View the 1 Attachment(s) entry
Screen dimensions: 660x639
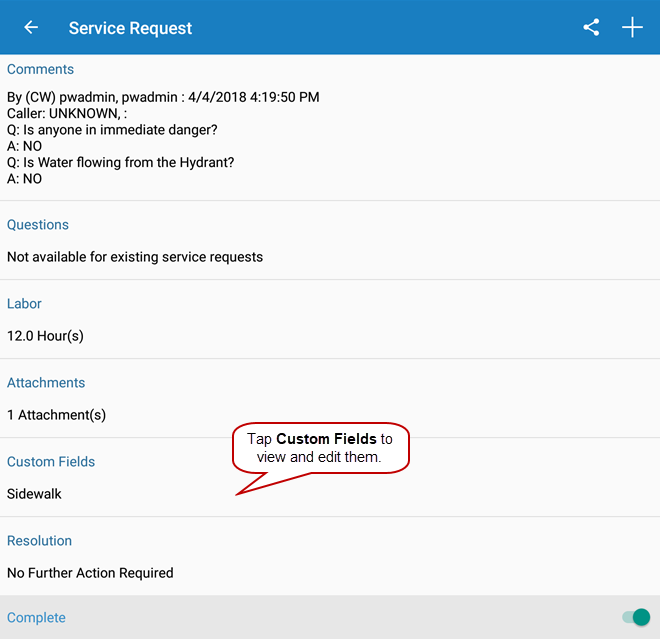pos(56,415)
